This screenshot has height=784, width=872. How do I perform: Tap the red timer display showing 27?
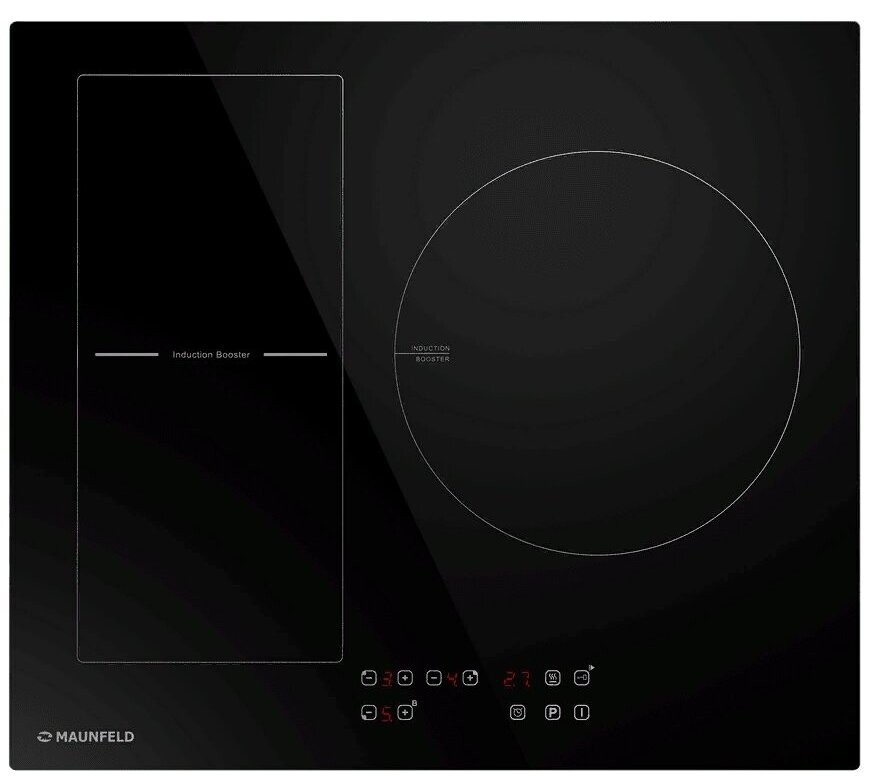click(x=517, y=679)
